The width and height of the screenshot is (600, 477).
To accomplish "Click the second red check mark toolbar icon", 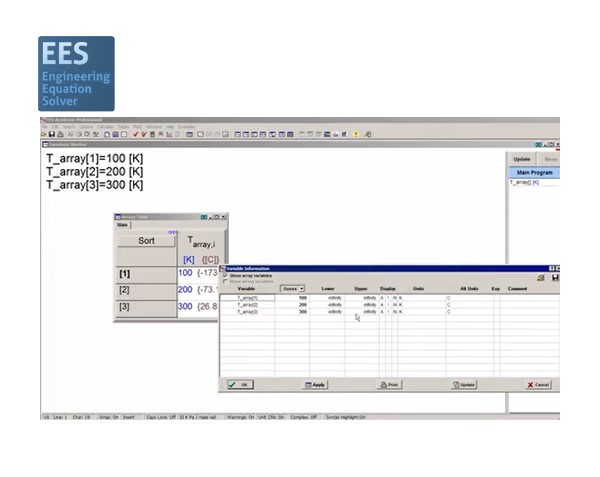I will pyautogui.click(x=144, y=134).
